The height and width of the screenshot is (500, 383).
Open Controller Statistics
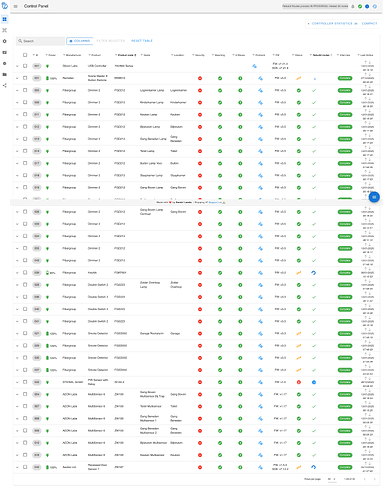click(x=333, y=23)
